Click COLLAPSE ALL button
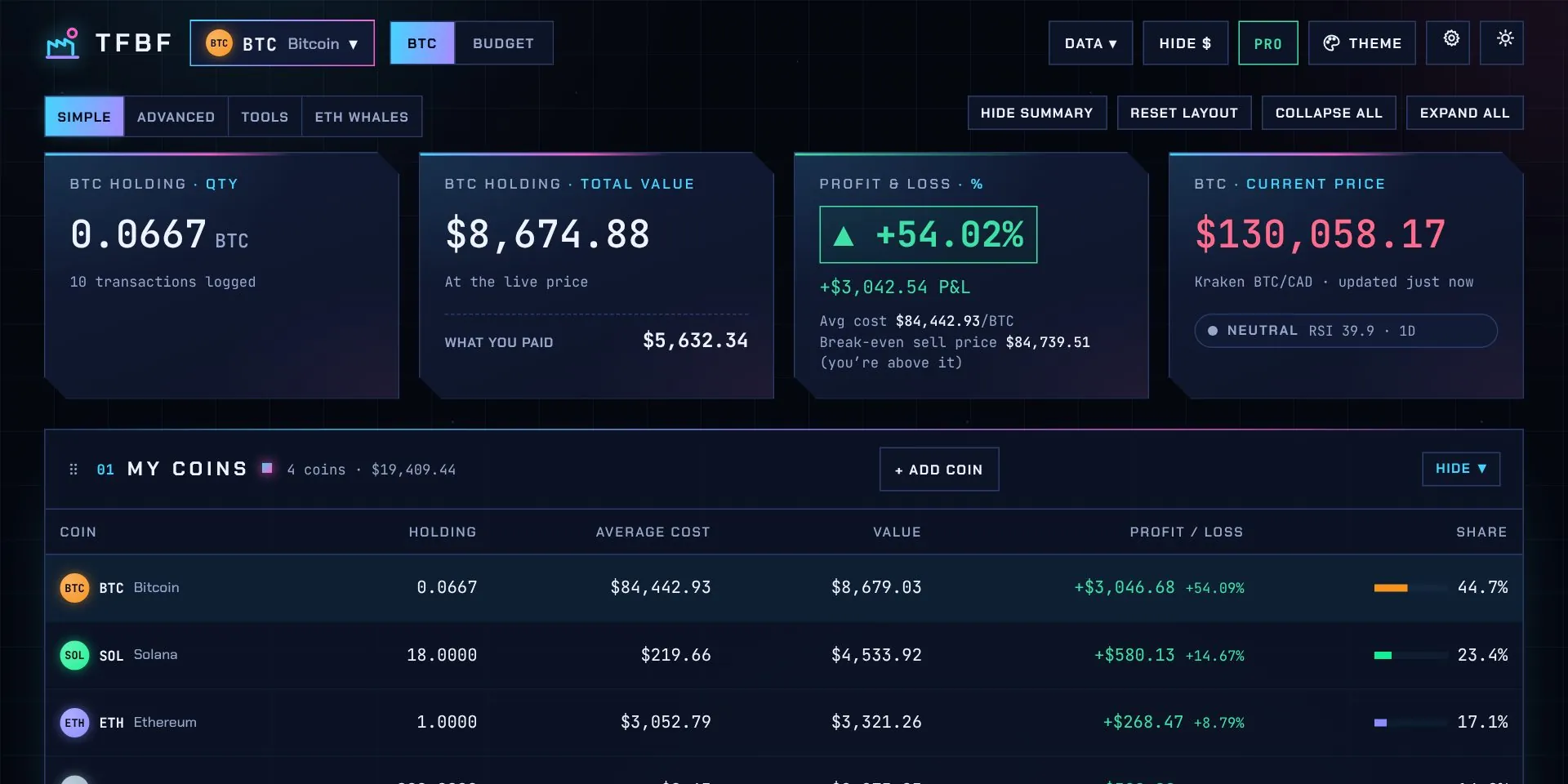 [1329, 113]
